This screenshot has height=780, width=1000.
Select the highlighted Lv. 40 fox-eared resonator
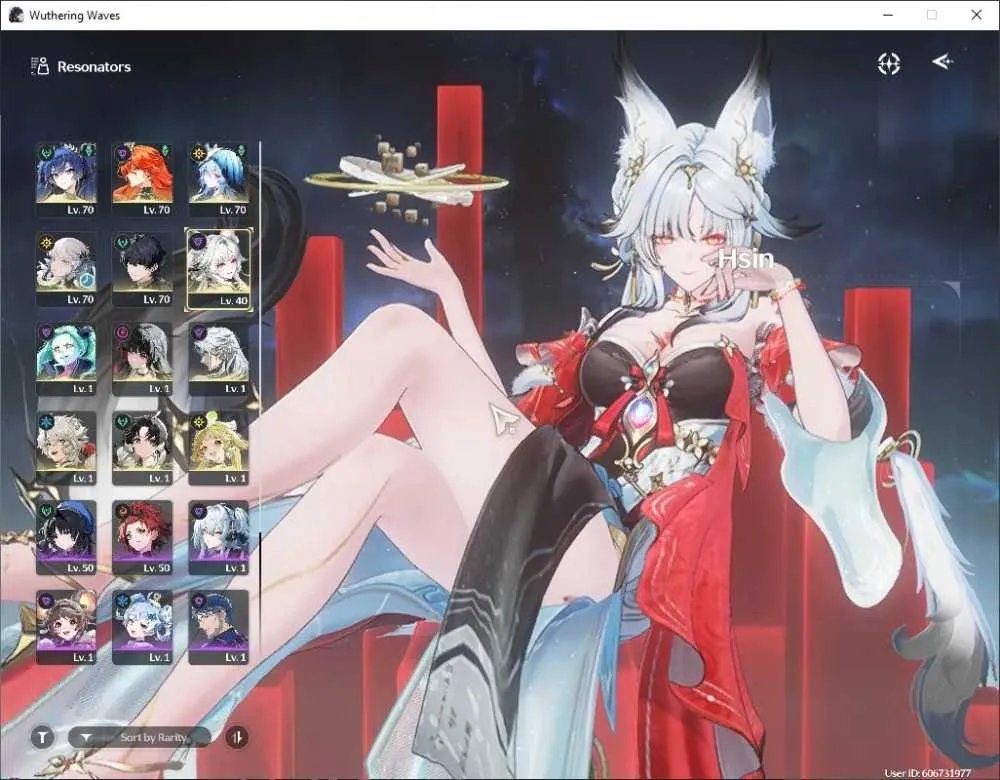[219, 270]
